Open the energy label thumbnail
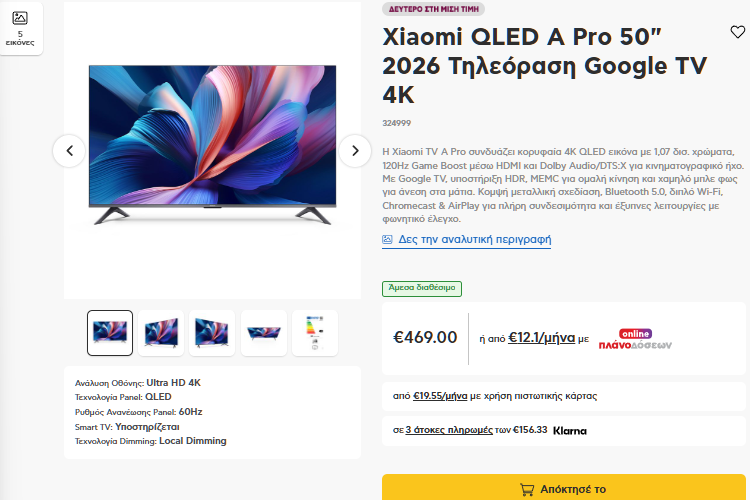The width and height of the screenshot is (750, 500). click(x=314, y=332)
